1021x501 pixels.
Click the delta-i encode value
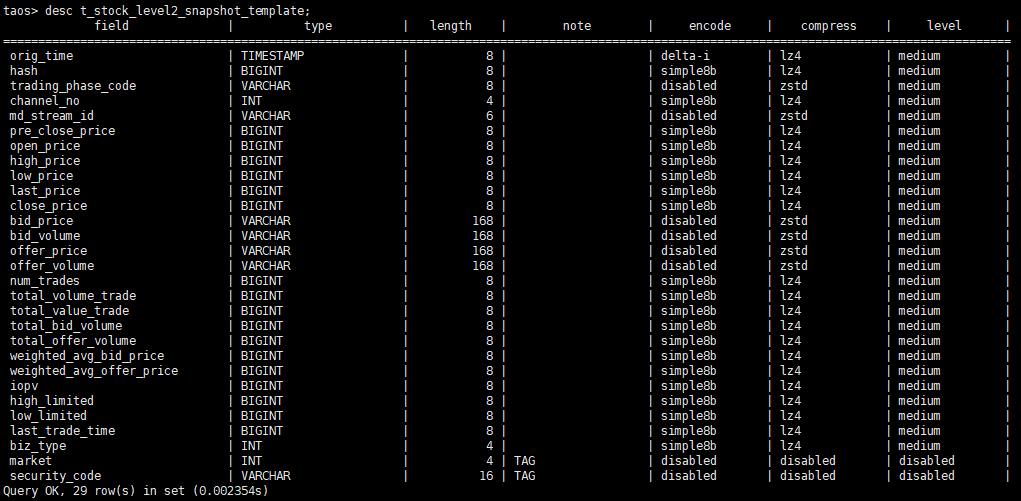pyautogui.click(x=686, y=56)
